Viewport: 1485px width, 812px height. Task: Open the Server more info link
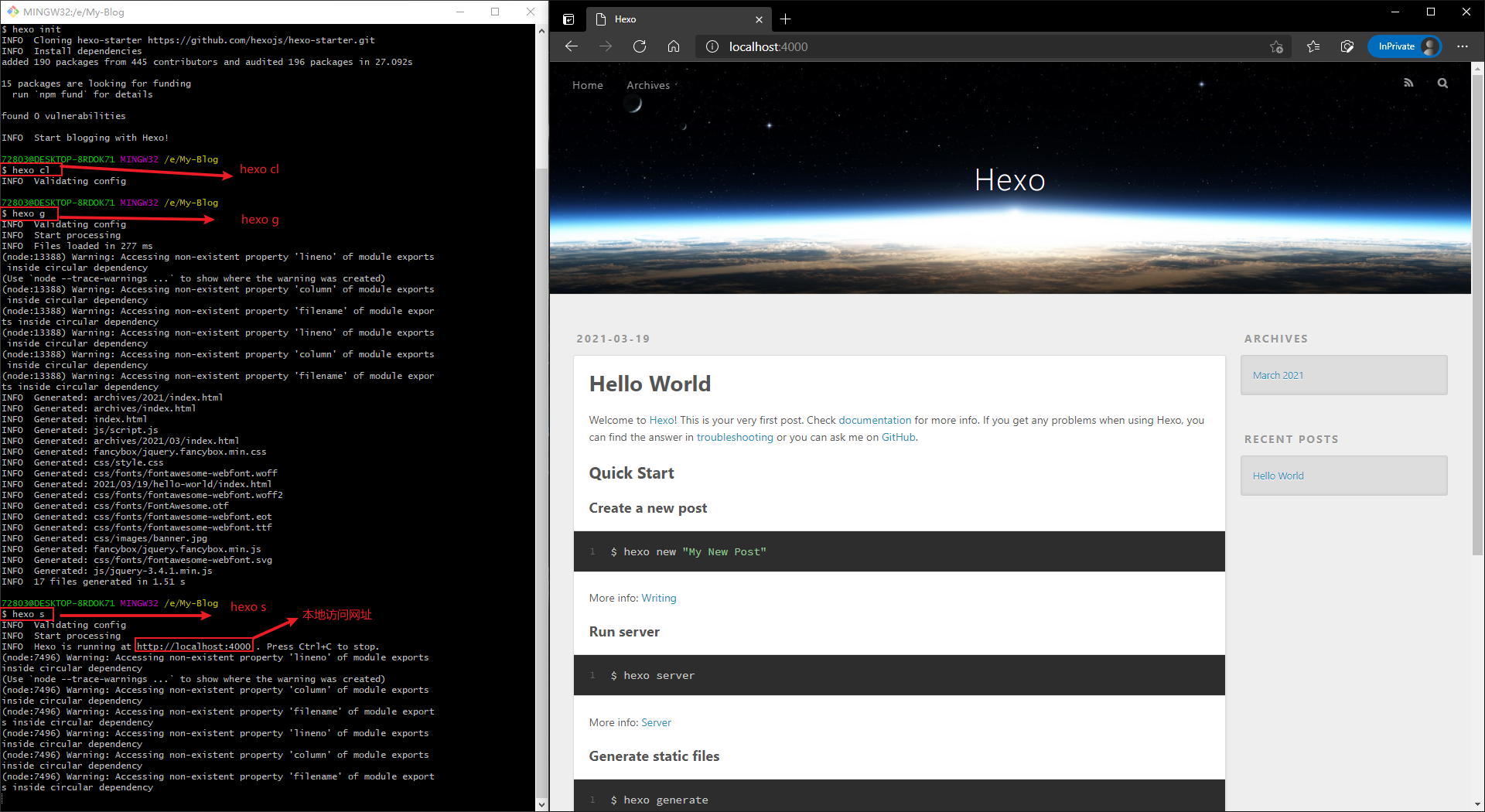(656, 722)
